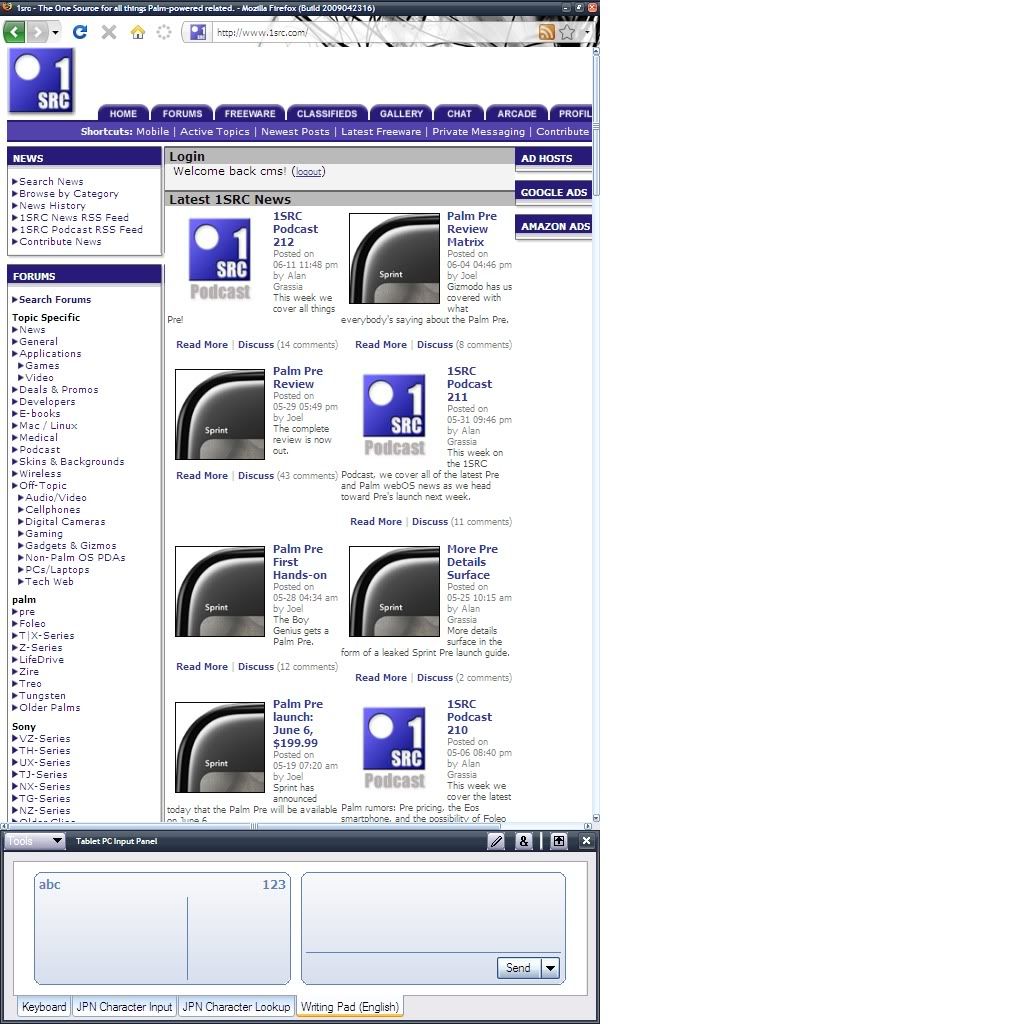
Task: Open the Send button dropdown arrow
Action: coord(550,968)
